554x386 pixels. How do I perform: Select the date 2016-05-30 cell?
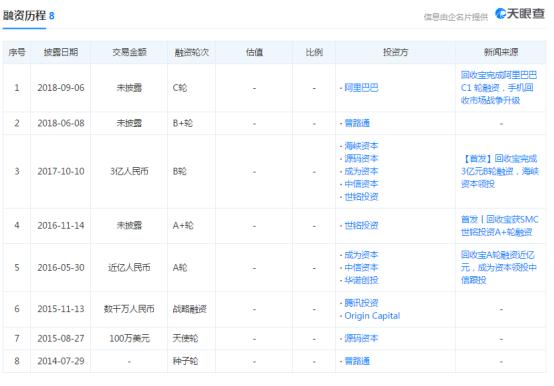click(x=61, y=267)
